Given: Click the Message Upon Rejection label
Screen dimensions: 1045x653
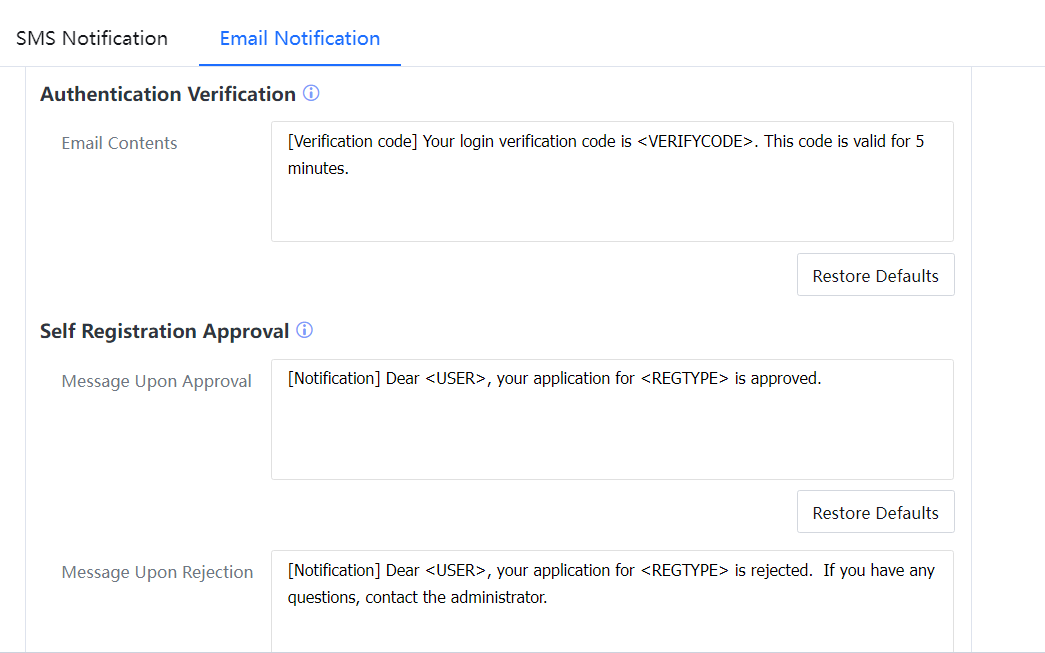Looking at the screenshot, I should pyautogui.click(x=157, y=572).
